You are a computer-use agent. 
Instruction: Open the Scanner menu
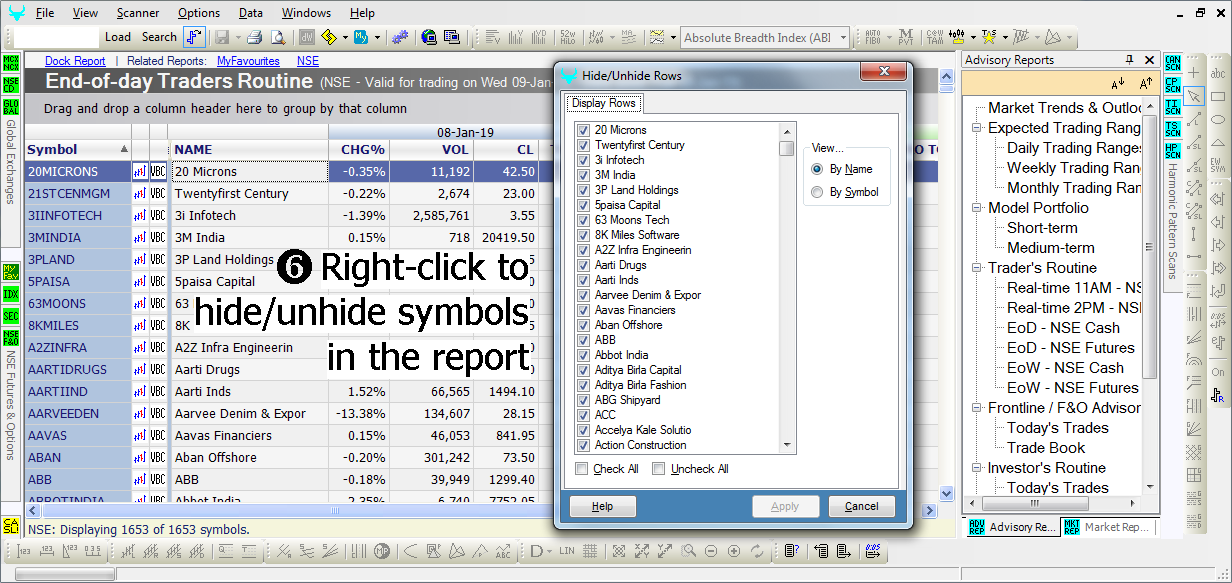point(137,13)
